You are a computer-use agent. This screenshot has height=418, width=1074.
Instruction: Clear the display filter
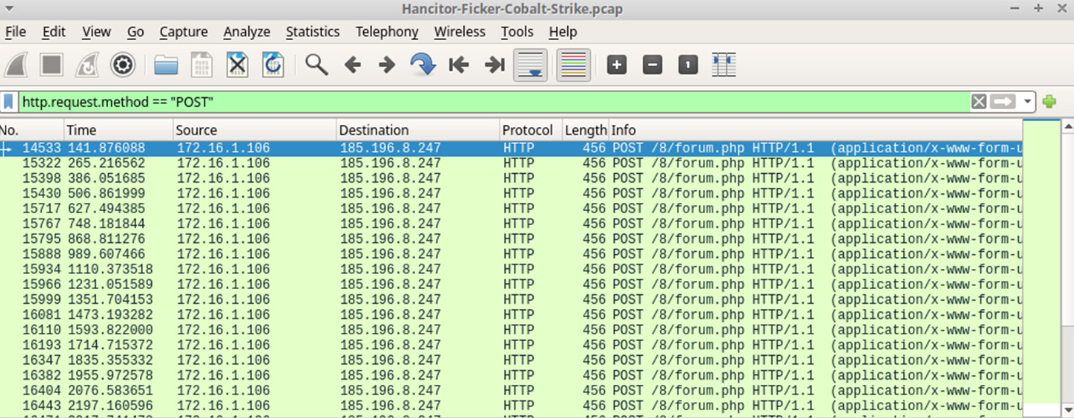tap(979, 102)
